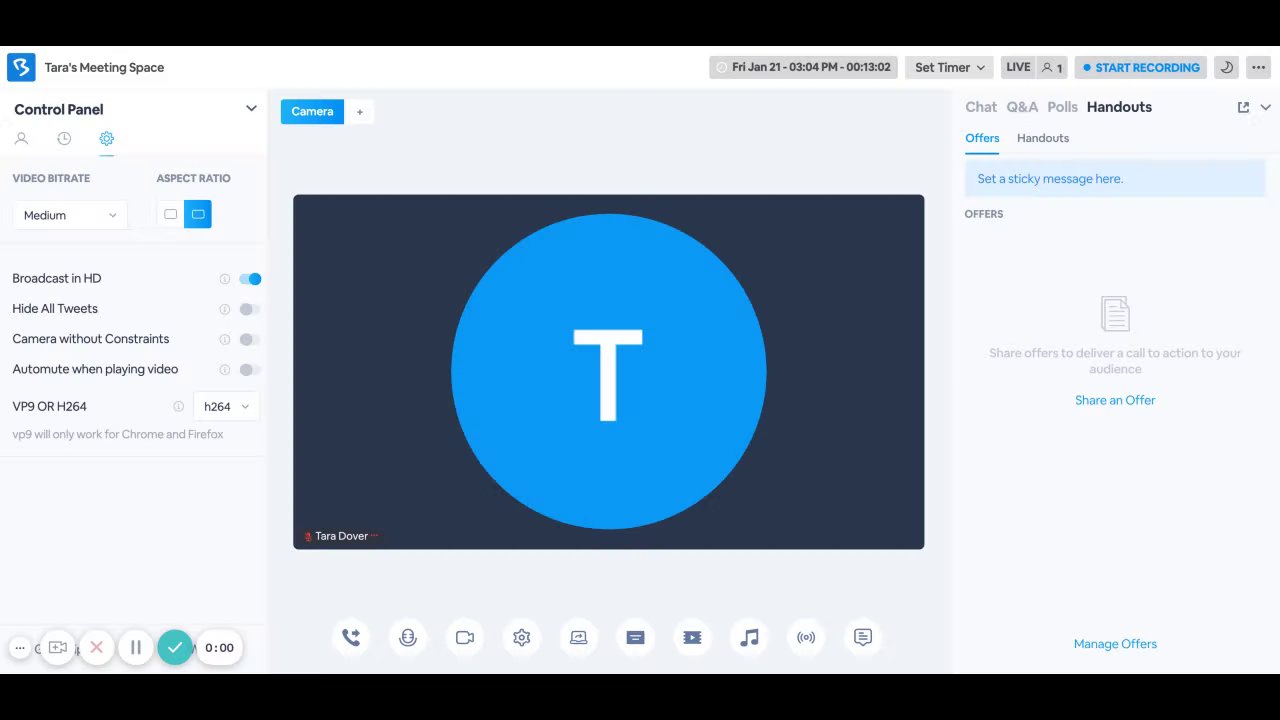
Task: Click the recorder overlay more options dots
Action: (x=20, y=648)
